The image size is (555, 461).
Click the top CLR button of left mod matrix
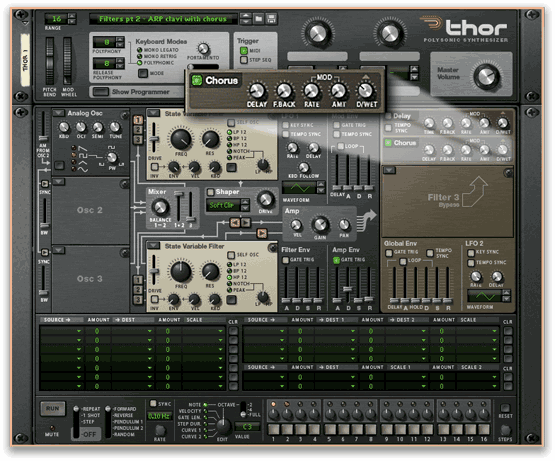point(233,331)
